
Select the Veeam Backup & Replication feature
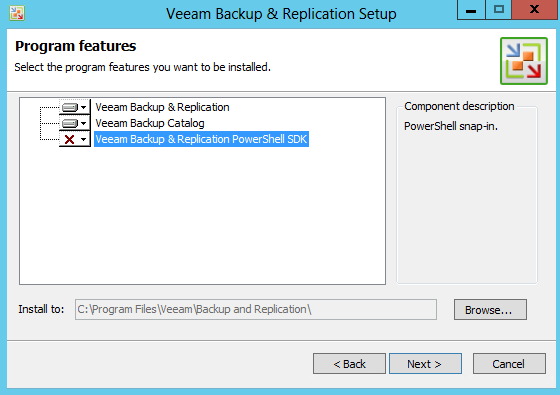(162, 107)
